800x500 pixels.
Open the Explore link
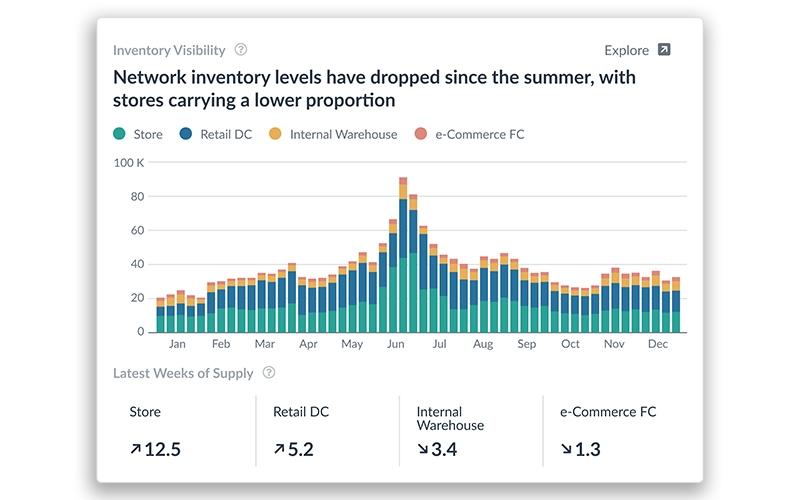coord(627,50)
